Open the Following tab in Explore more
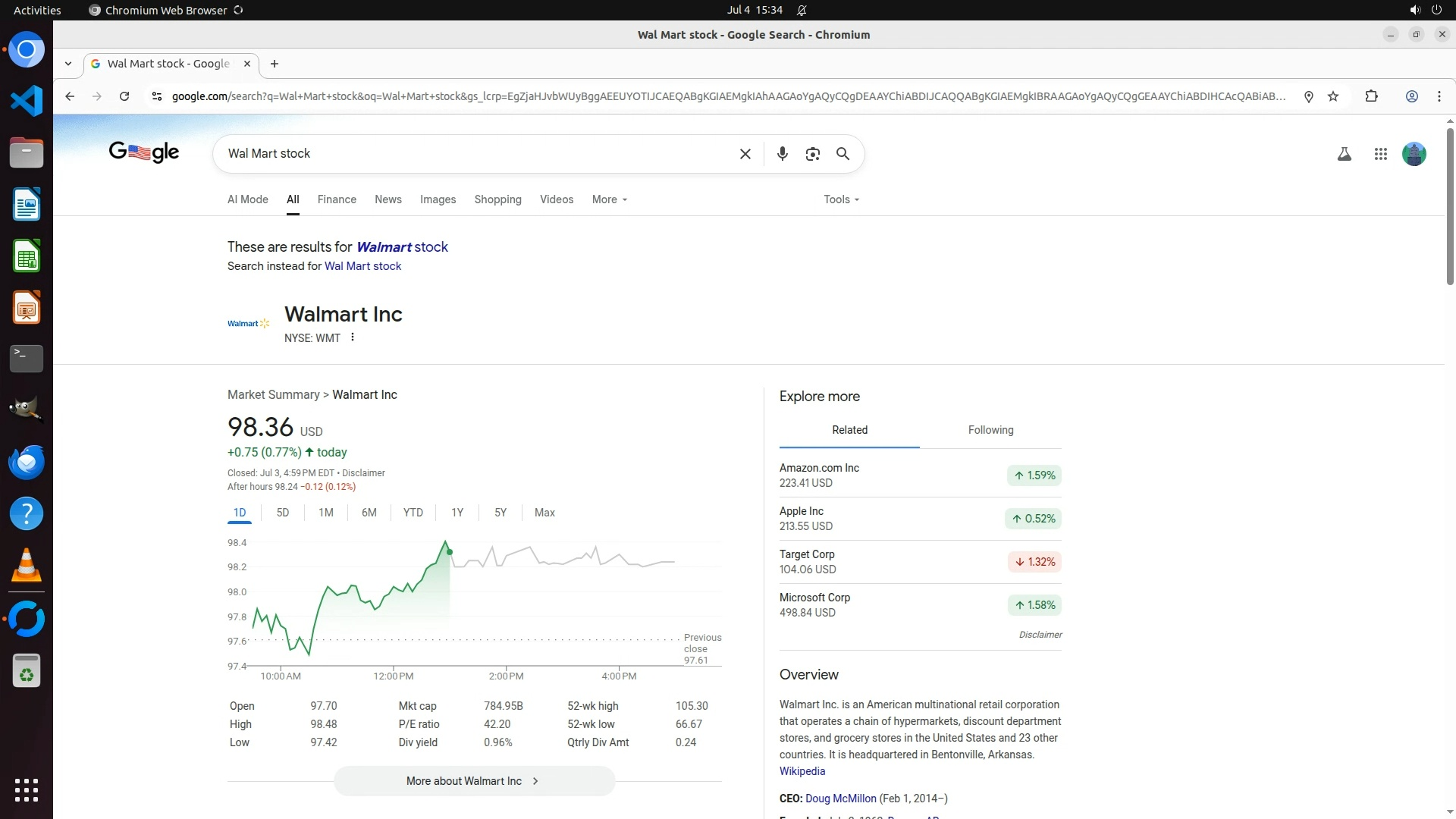This screenshot has height=819, width=1456. pyautogui.click(x=990, y=430)
